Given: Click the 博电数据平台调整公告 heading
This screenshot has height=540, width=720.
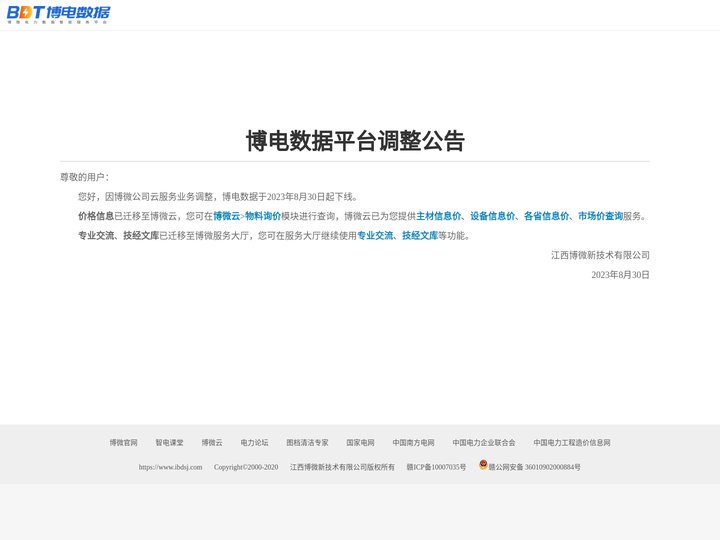Looking at the screenshot, I should click(355, 141).
